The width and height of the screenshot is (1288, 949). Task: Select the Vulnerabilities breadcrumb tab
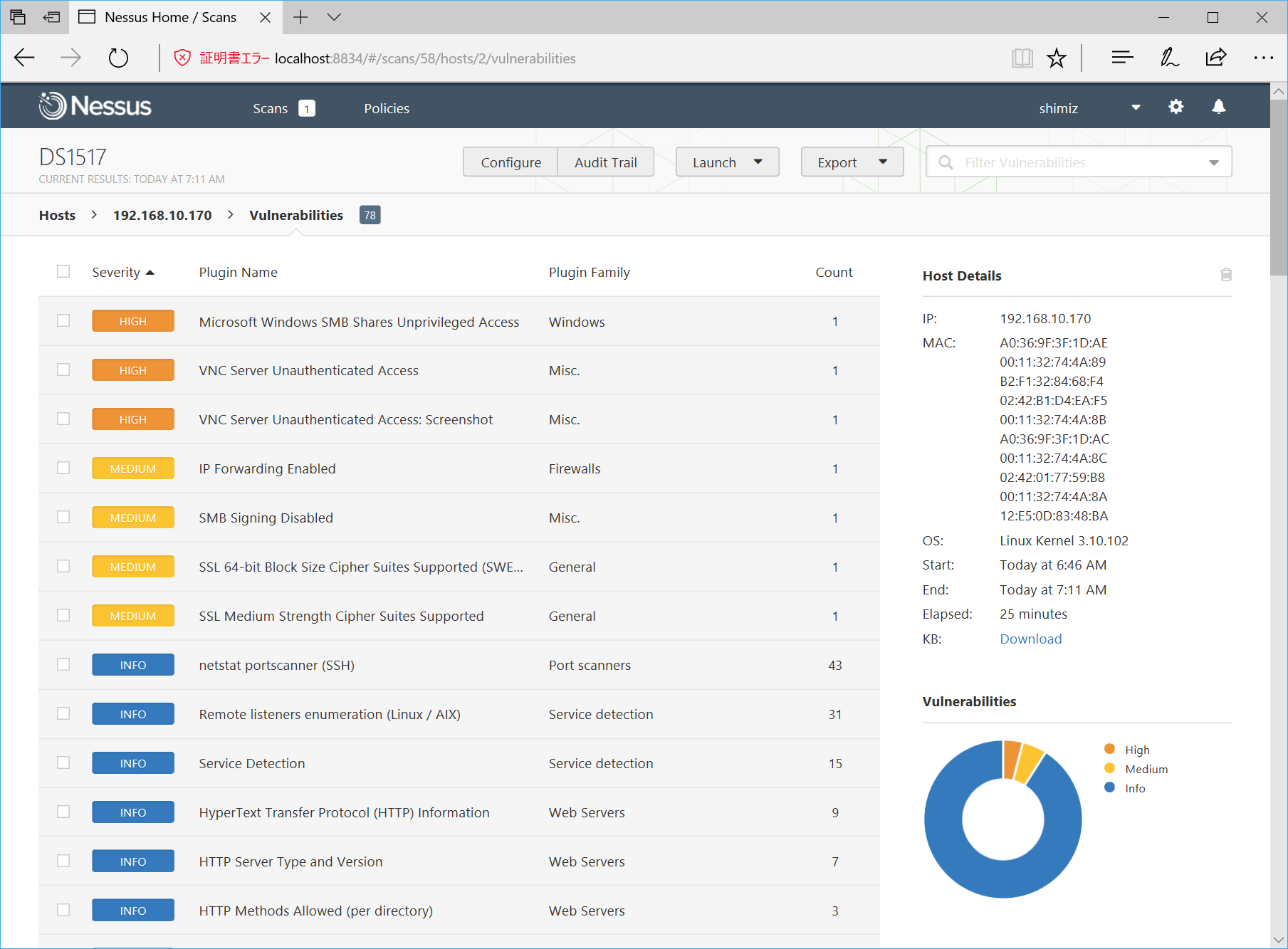[296, 215]
